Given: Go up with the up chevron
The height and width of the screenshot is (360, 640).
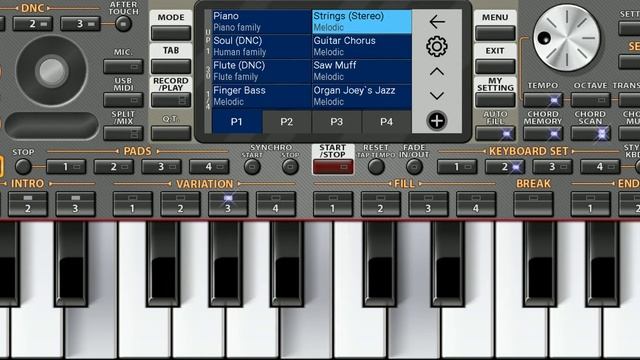Looking at the screenshot, I should pyautogui.click(x=437, y=72).
